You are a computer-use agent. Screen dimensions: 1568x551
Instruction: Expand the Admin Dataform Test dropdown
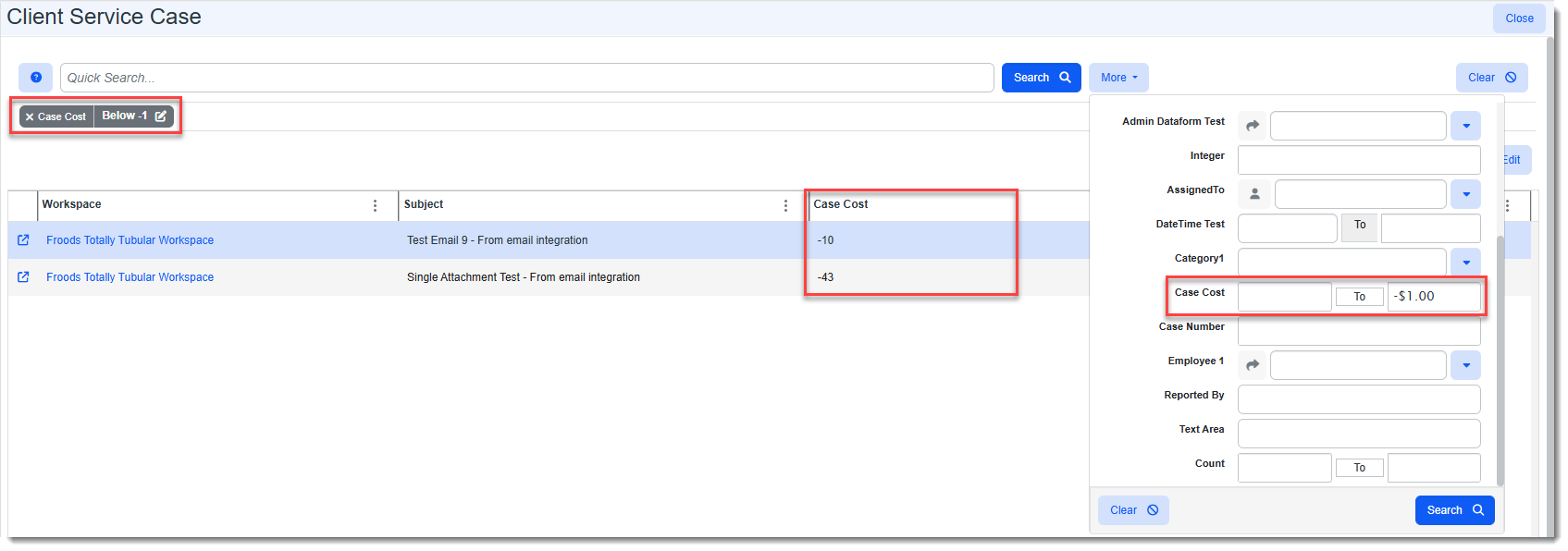1465,126
